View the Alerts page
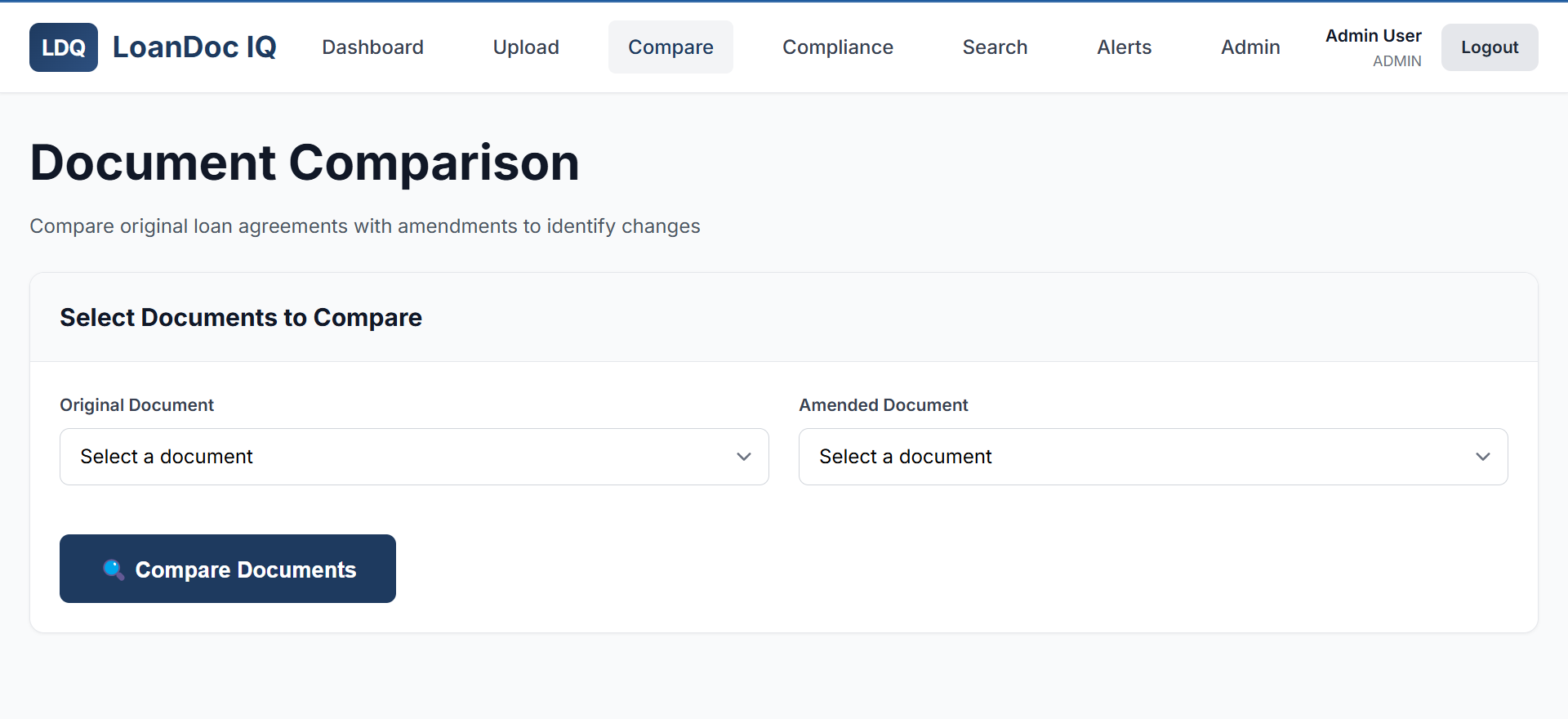 [1124, 47]
